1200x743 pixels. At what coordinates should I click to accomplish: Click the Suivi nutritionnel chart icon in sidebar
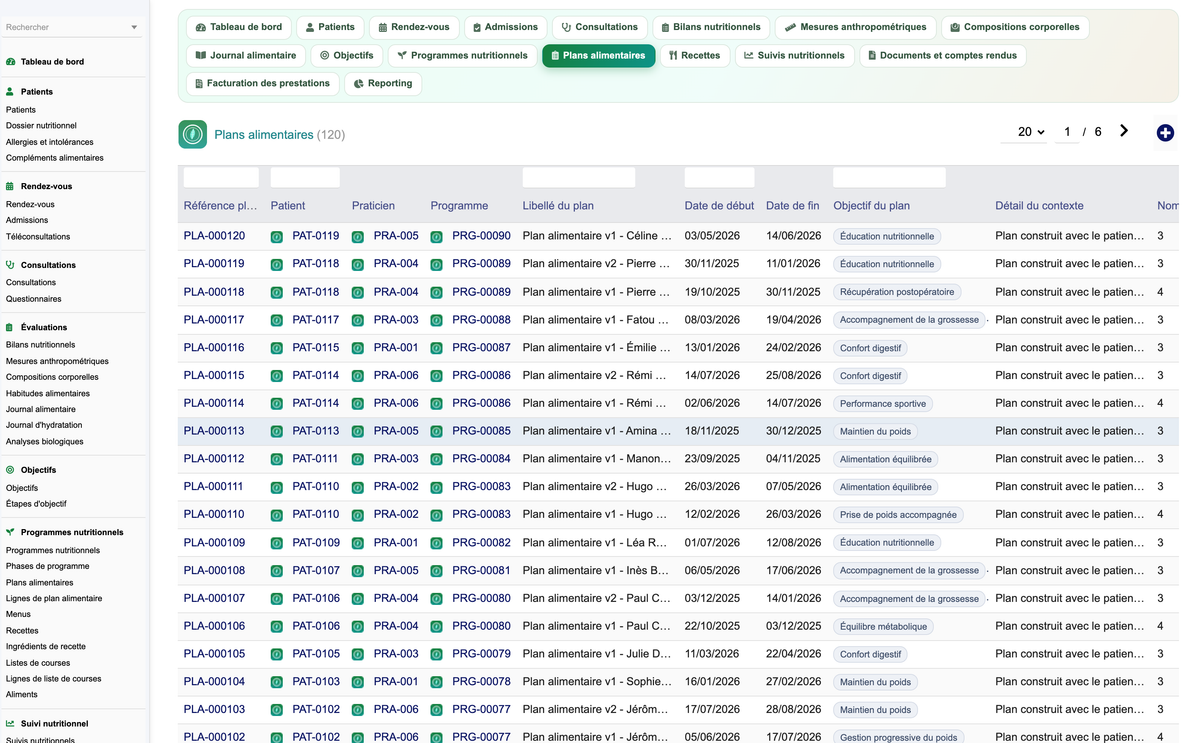tap(11, 724)
